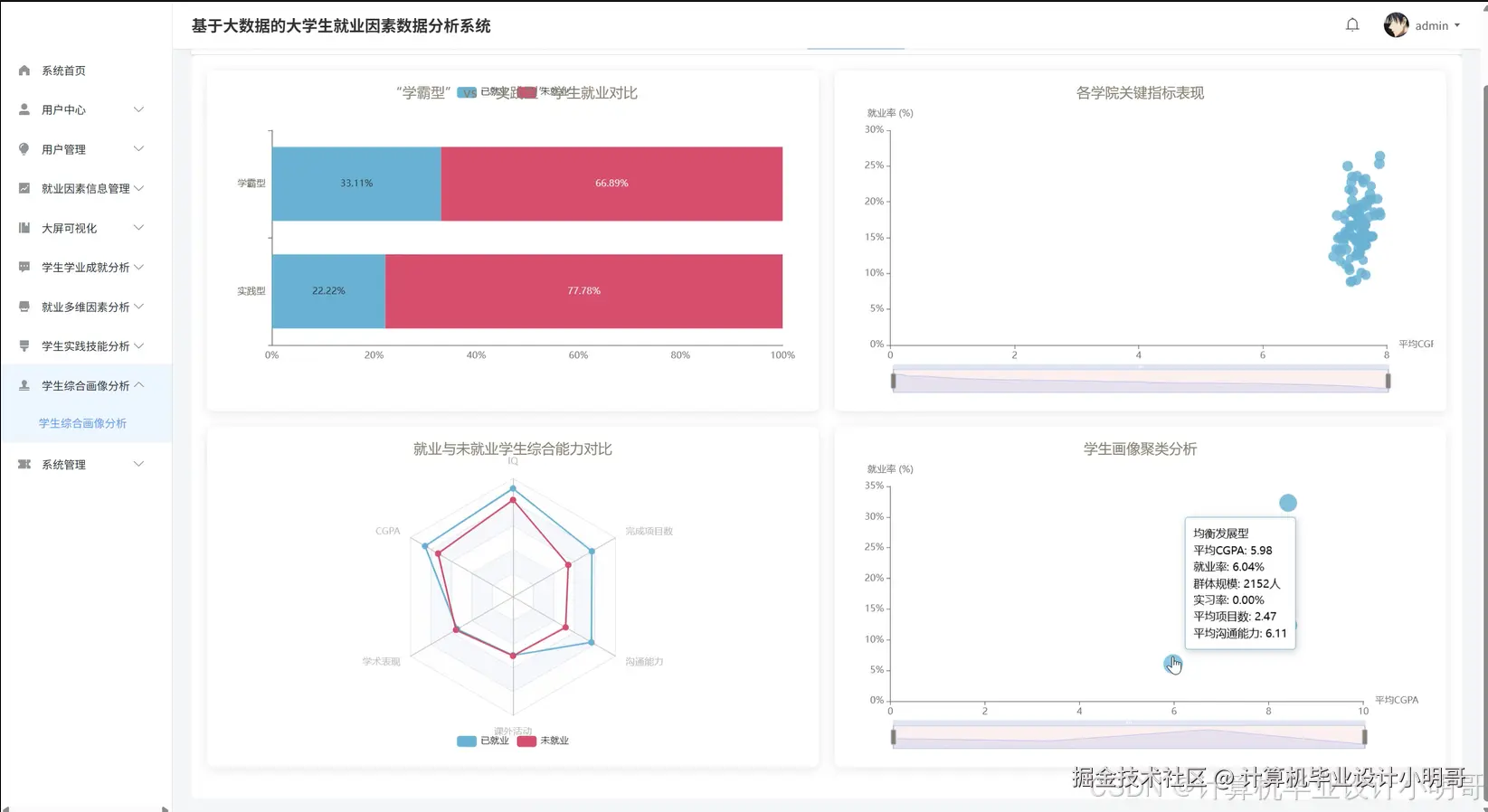This screenshot has width=1488, height=812.
Task: Click the 33.11% blue bar segment
Action: 356,184
